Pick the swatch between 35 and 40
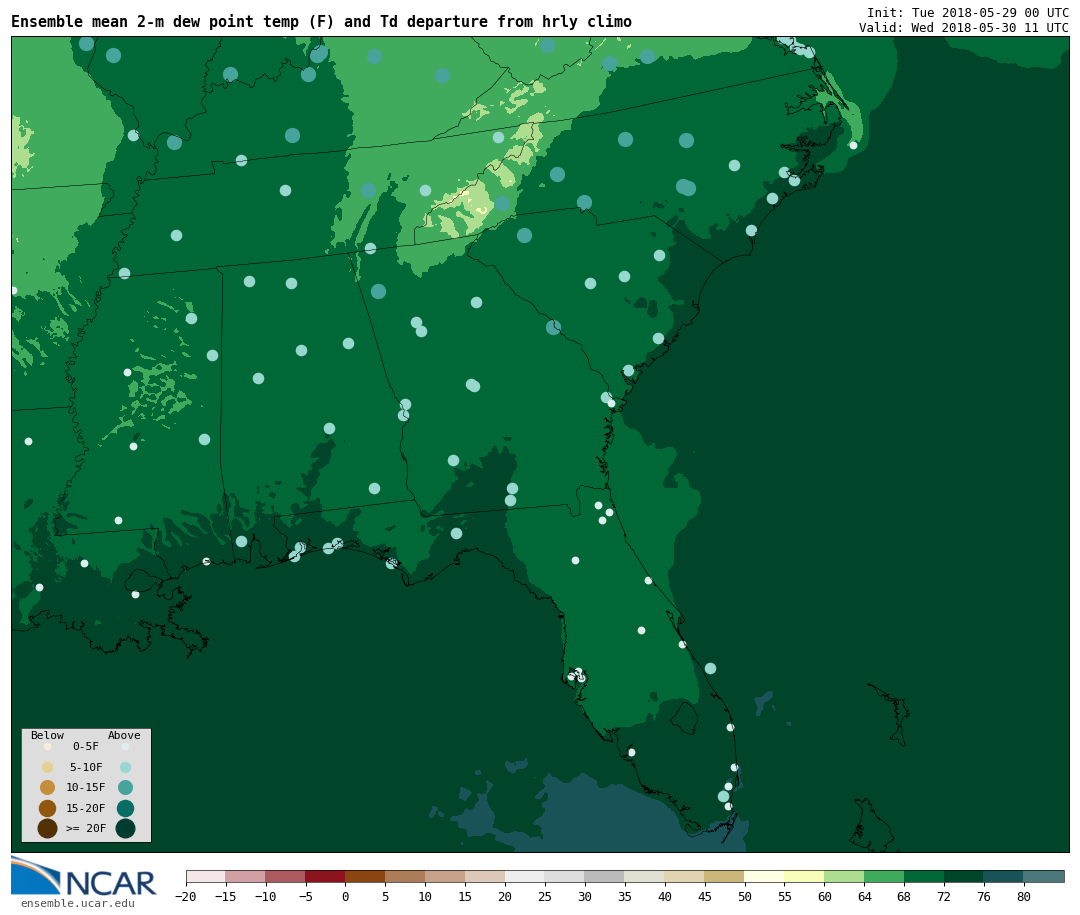The image size is (1080, 915). (x=645, y=876)
